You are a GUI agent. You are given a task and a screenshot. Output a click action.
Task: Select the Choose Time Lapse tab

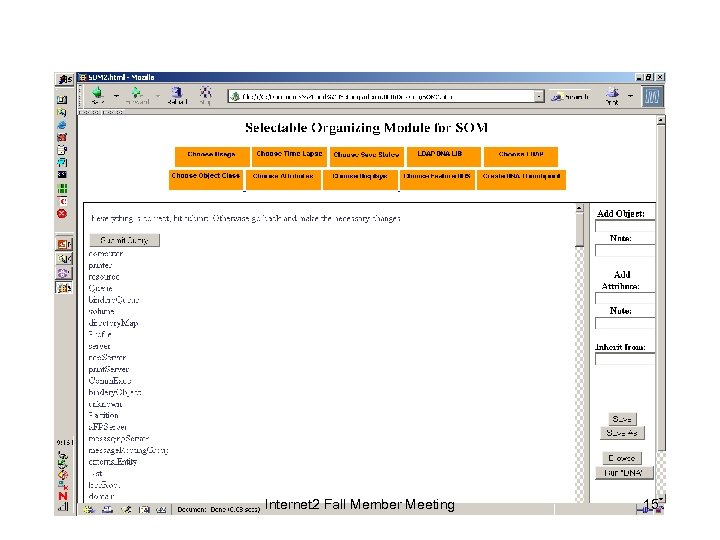(x=289, y=157)
